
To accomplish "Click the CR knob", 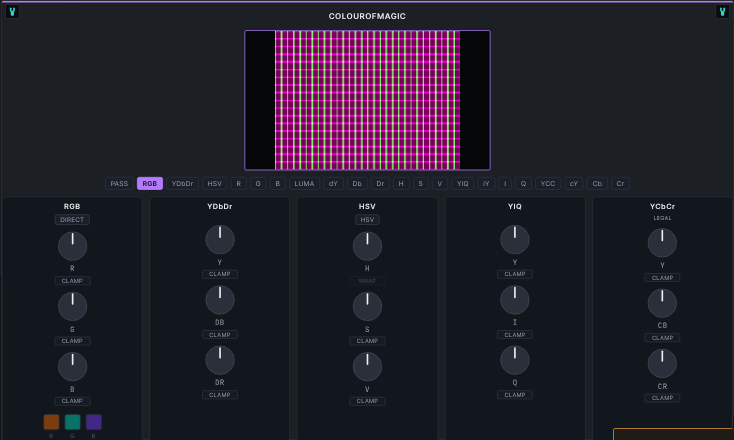I will (662, 364).
